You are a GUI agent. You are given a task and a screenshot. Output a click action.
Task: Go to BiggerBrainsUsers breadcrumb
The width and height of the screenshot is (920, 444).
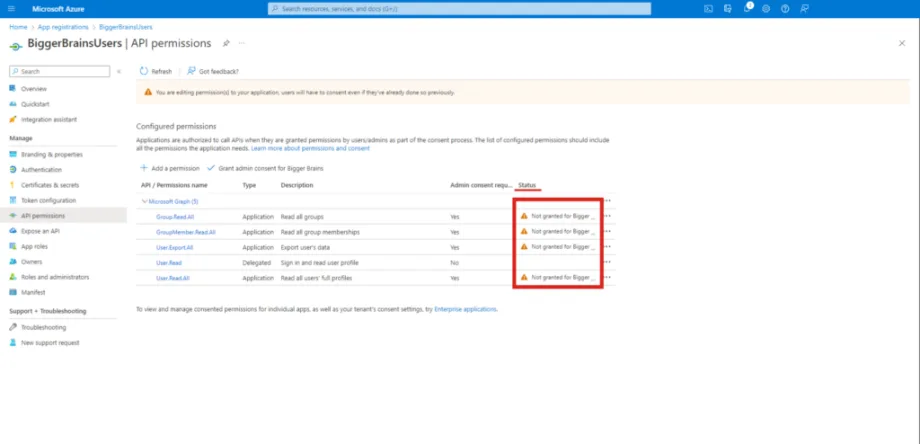[126, 27]
